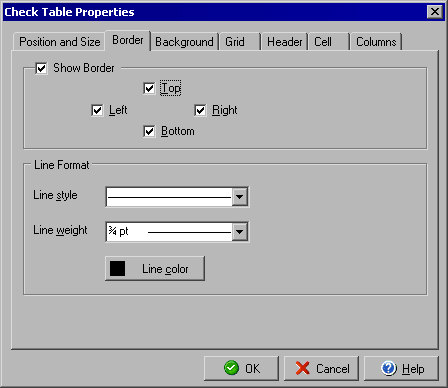This screenshot has height=388, width=448.
Task: Switch to the Header tab
Action: pyautogui.click(x=284, y=42)
